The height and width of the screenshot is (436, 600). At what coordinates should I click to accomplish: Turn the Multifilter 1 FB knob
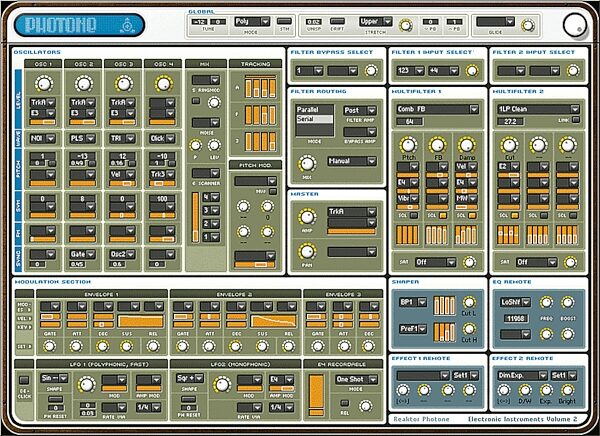437,145
